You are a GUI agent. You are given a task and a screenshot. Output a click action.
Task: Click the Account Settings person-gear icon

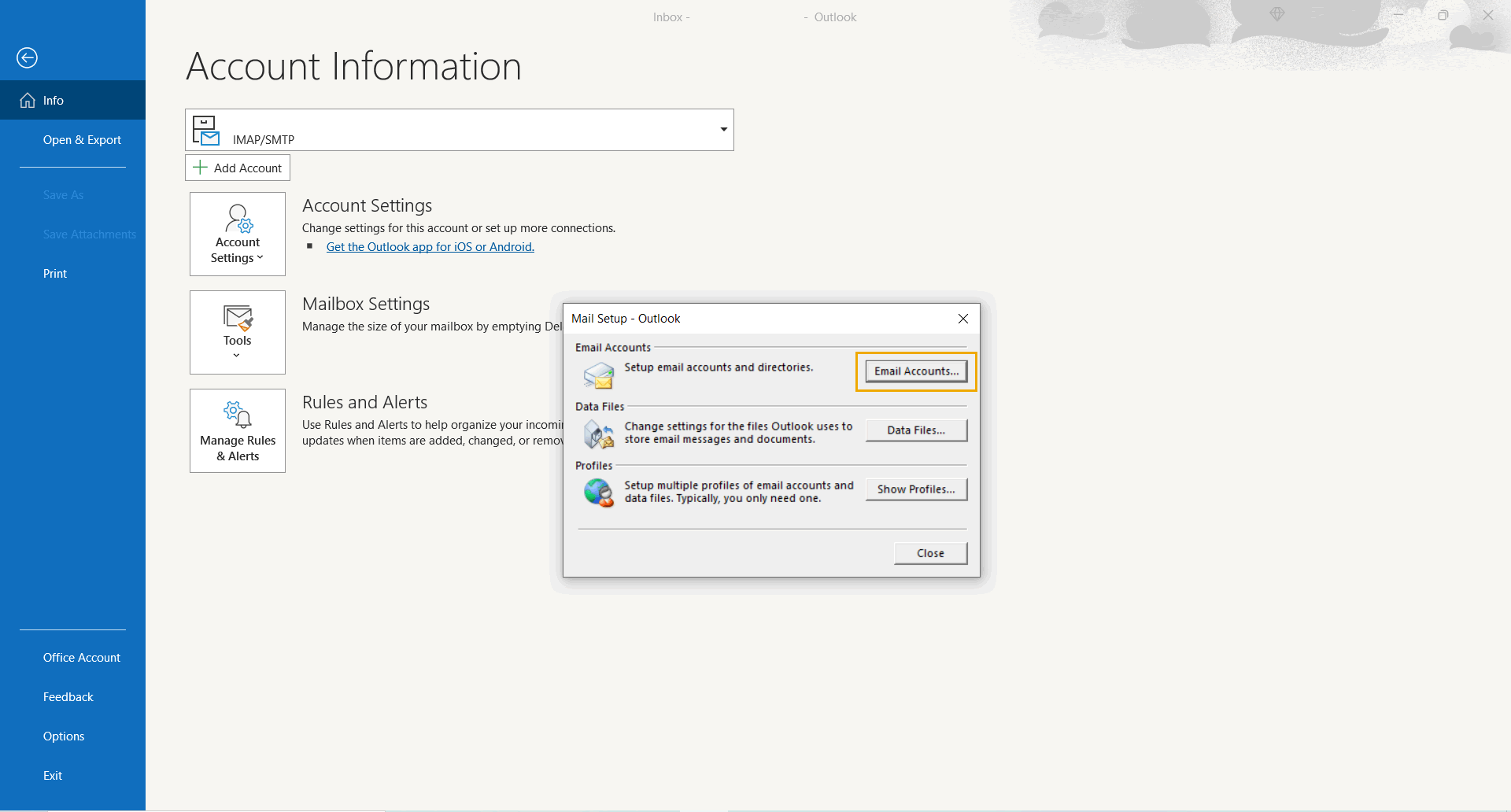(238, 219)
